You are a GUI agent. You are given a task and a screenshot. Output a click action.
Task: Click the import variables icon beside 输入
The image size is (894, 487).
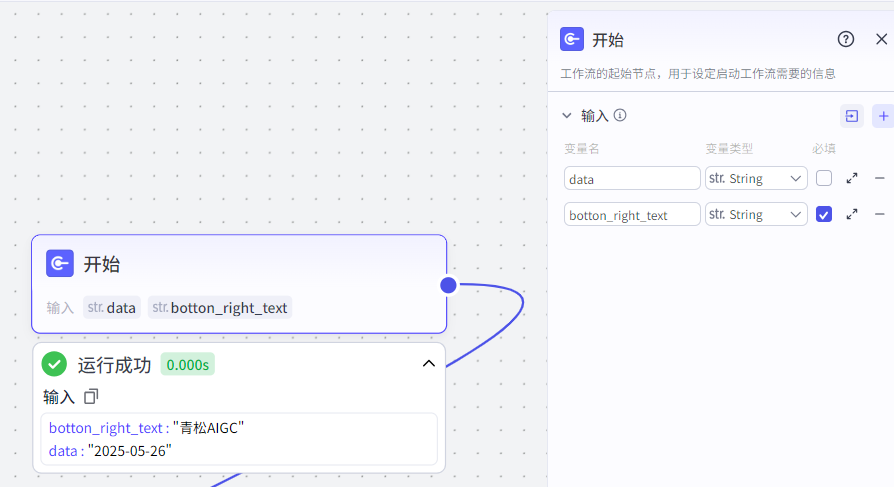coord(851,116)
